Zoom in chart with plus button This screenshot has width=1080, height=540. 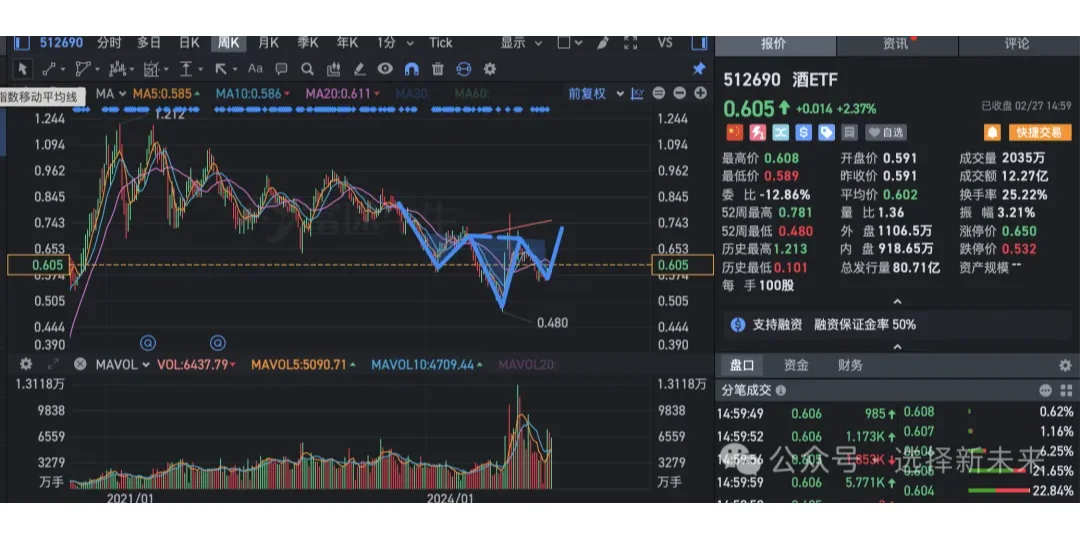click(700, 94)
